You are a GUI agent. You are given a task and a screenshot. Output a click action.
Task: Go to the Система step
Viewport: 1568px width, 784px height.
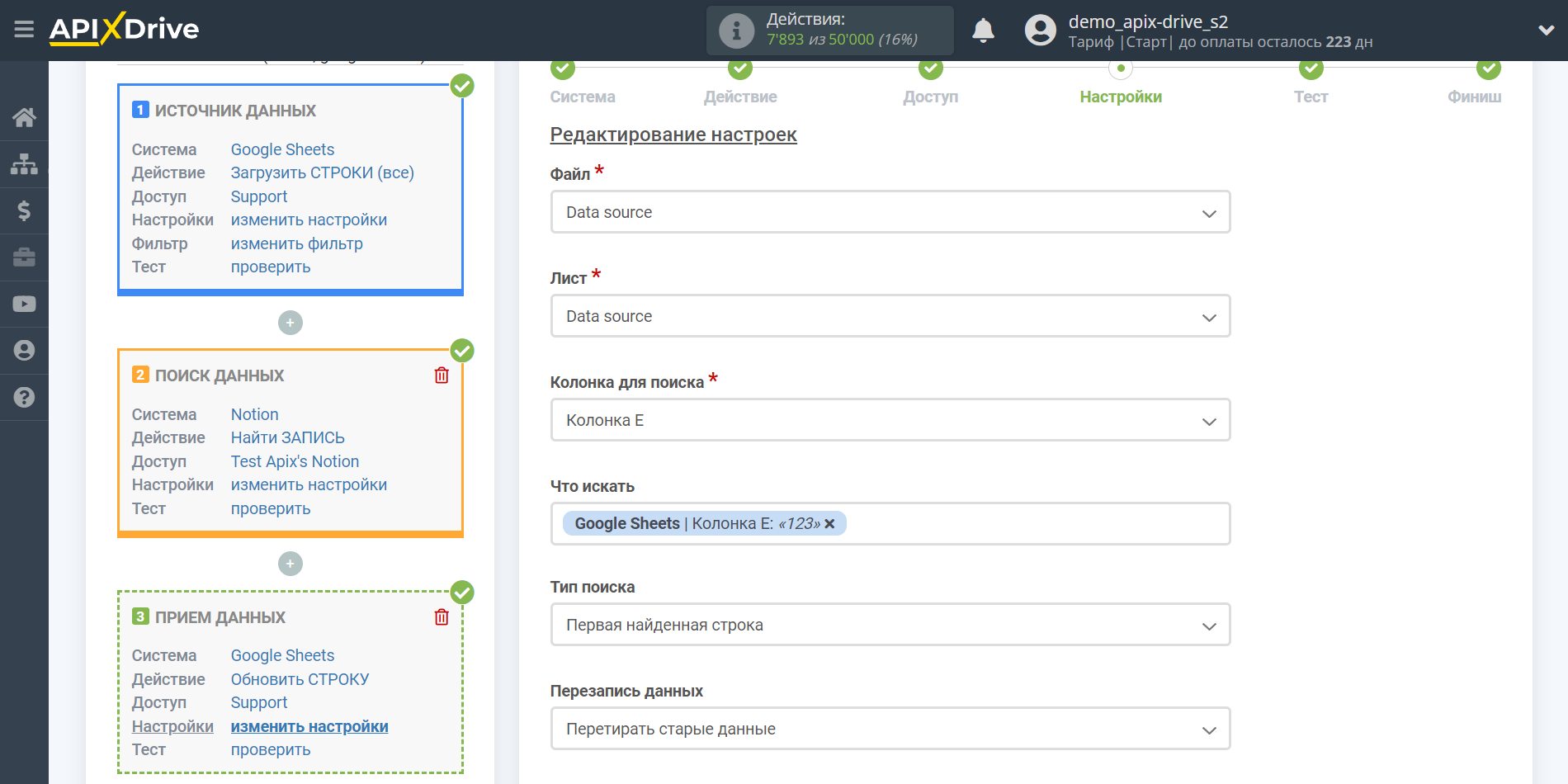[x=583, y=97]
